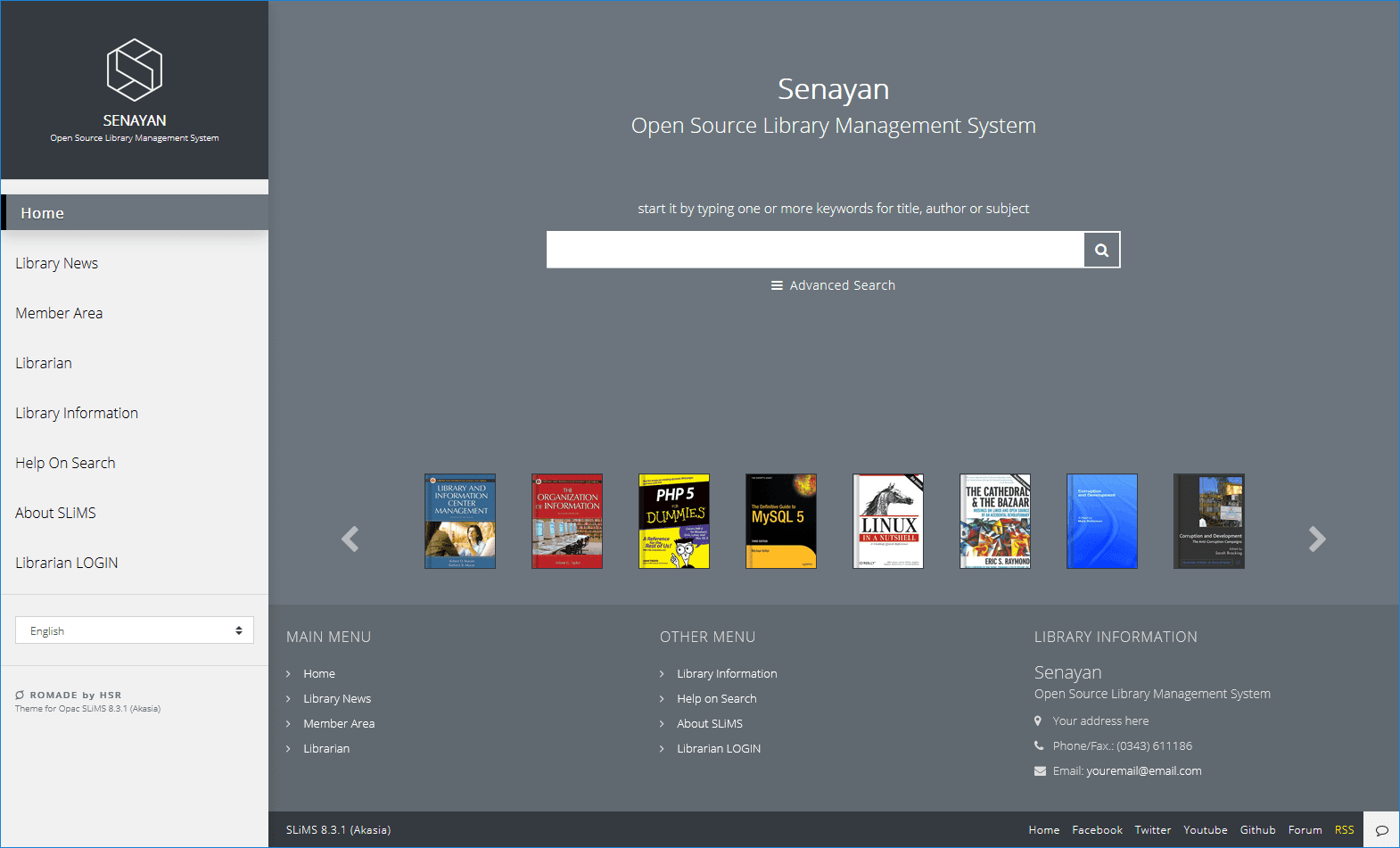Image resolution: width=1400 pixels, height=848 pixels.
Task: Open the plain blue book cover
Action: click(x=1102, y=521)
